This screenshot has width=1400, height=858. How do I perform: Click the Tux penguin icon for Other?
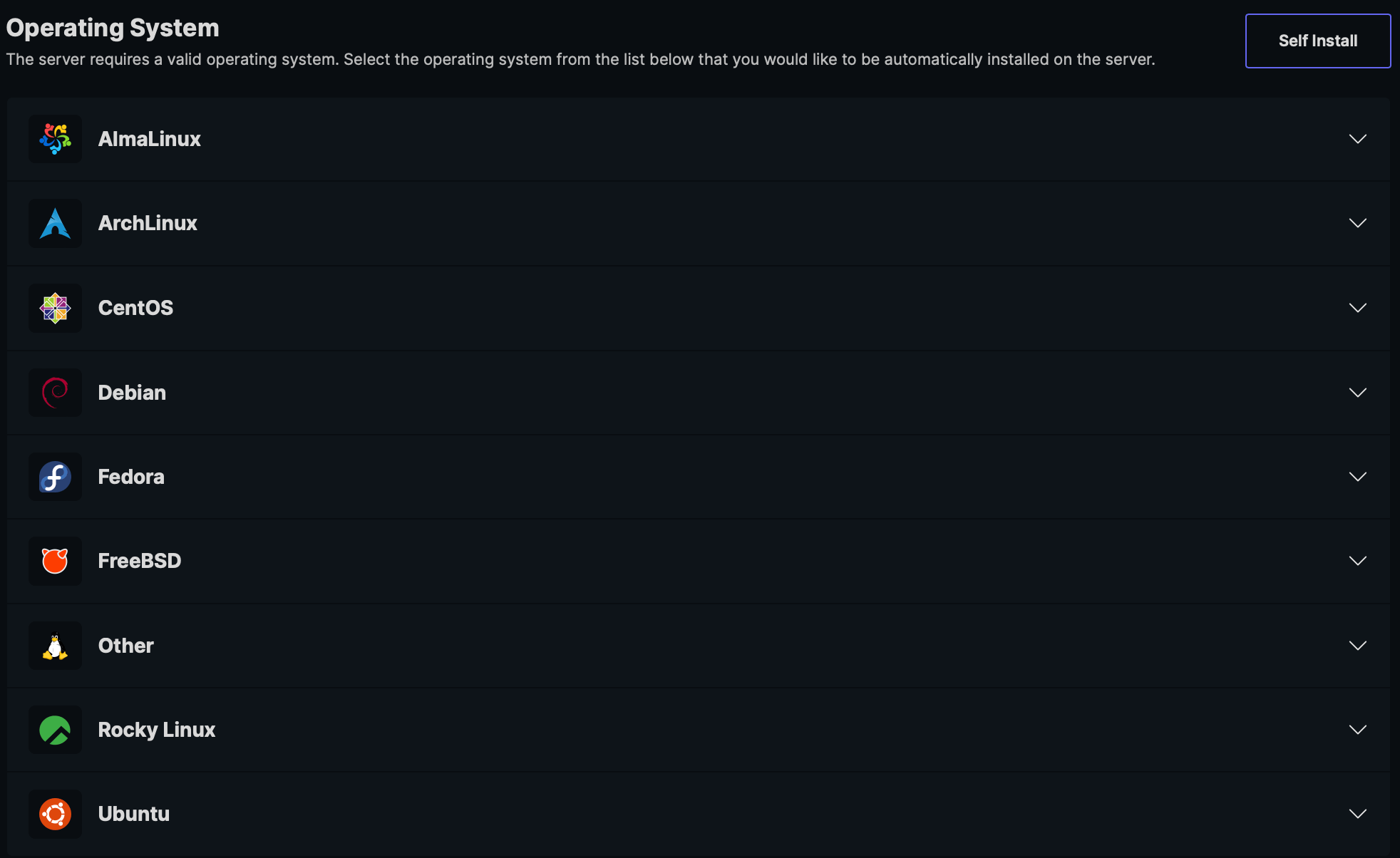[55, 646]
